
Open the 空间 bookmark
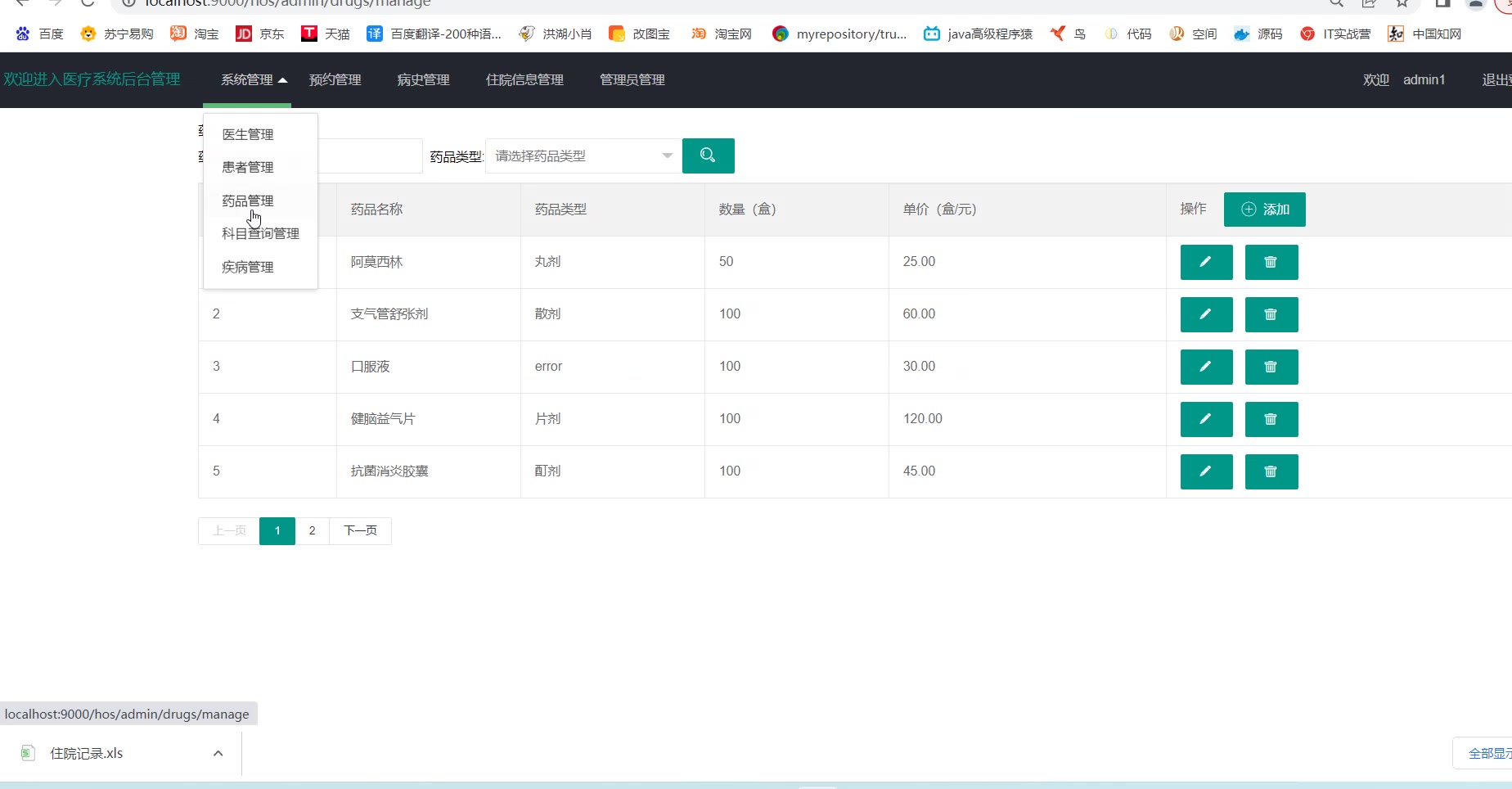[1192, 34]
